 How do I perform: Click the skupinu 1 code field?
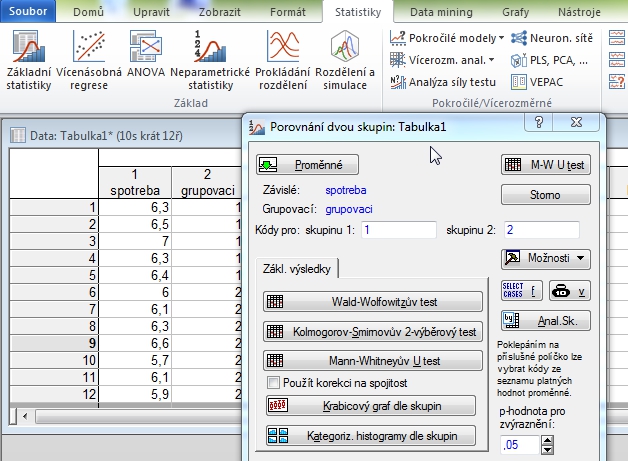(x=399, y=230)
